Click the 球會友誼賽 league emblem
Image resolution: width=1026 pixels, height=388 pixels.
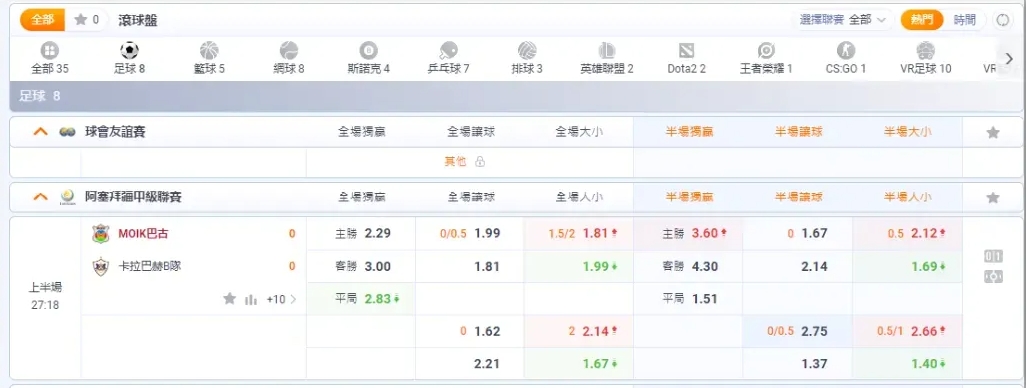(x=67, y=132)
